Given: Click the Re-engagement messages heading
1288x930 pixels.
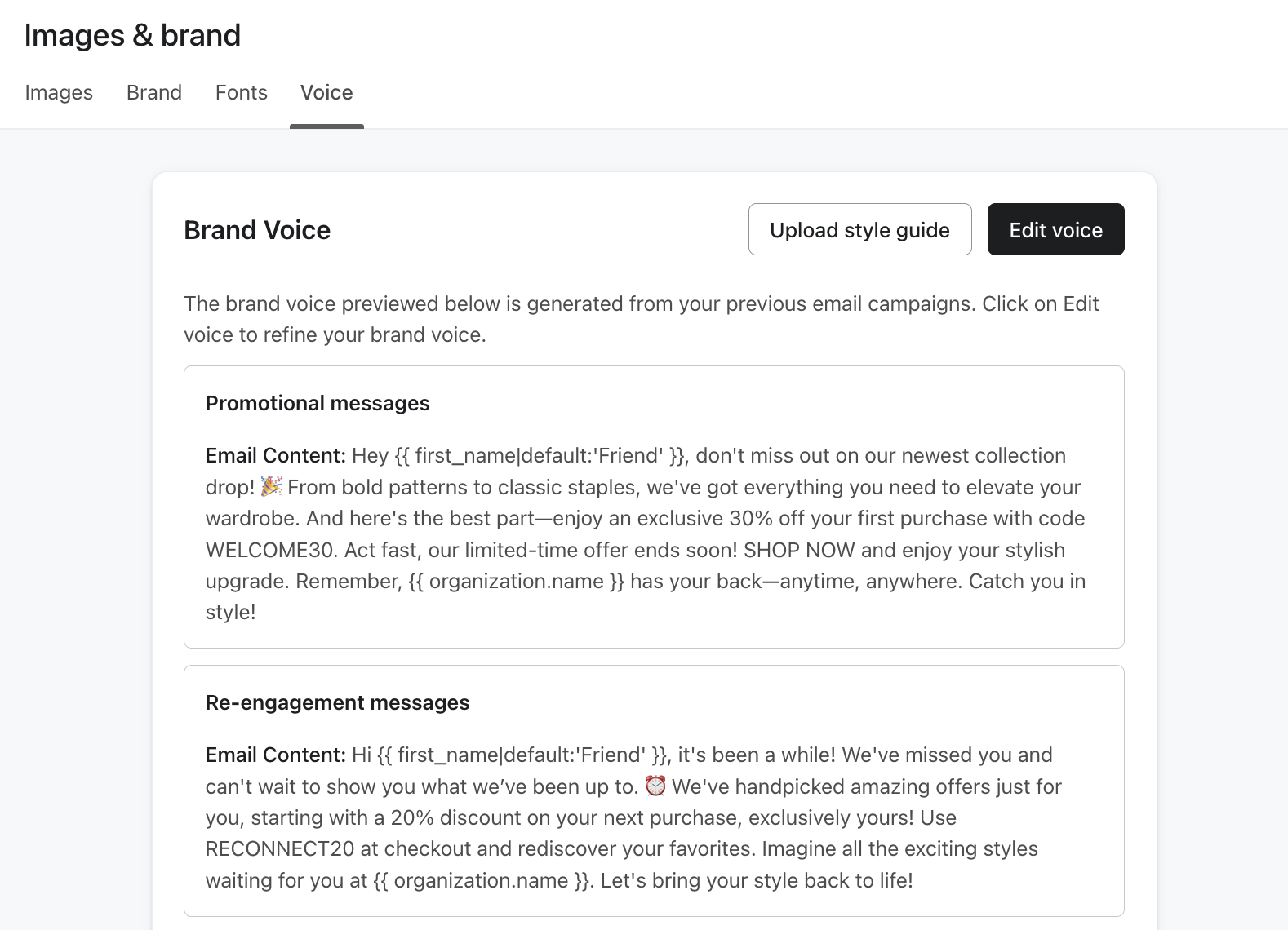Looking at the screenshot, I should click(x=337, y=702).
